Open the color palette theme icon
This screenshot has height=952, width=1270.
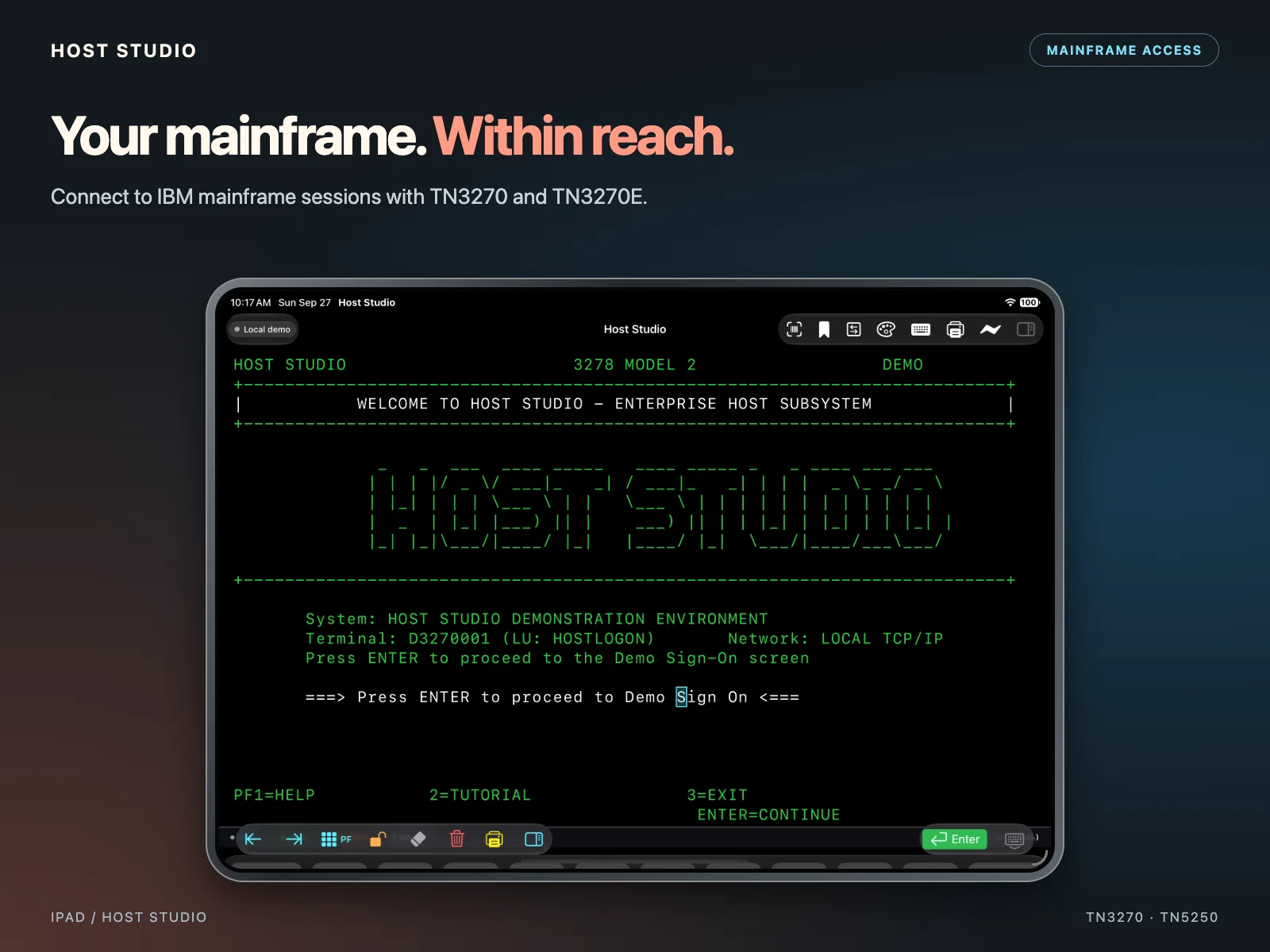point(886,329)
